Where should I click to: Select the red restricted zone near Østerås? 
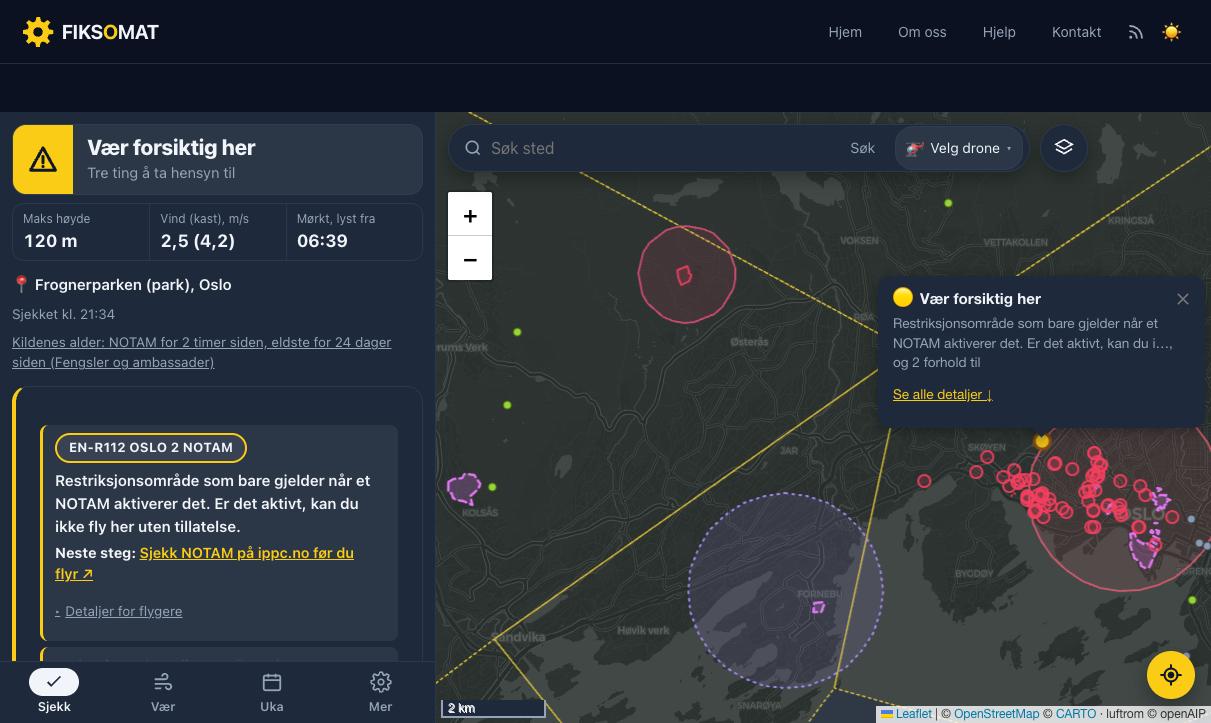click(x=687, y=274)
